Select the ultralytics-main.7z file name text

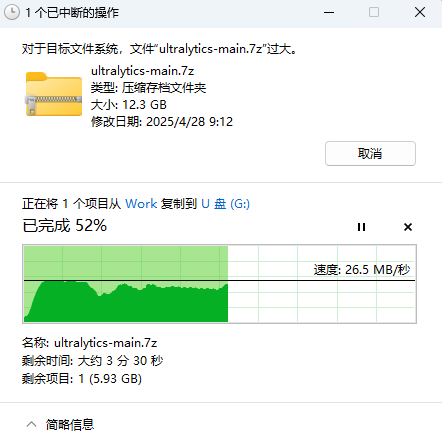[143, 71]
